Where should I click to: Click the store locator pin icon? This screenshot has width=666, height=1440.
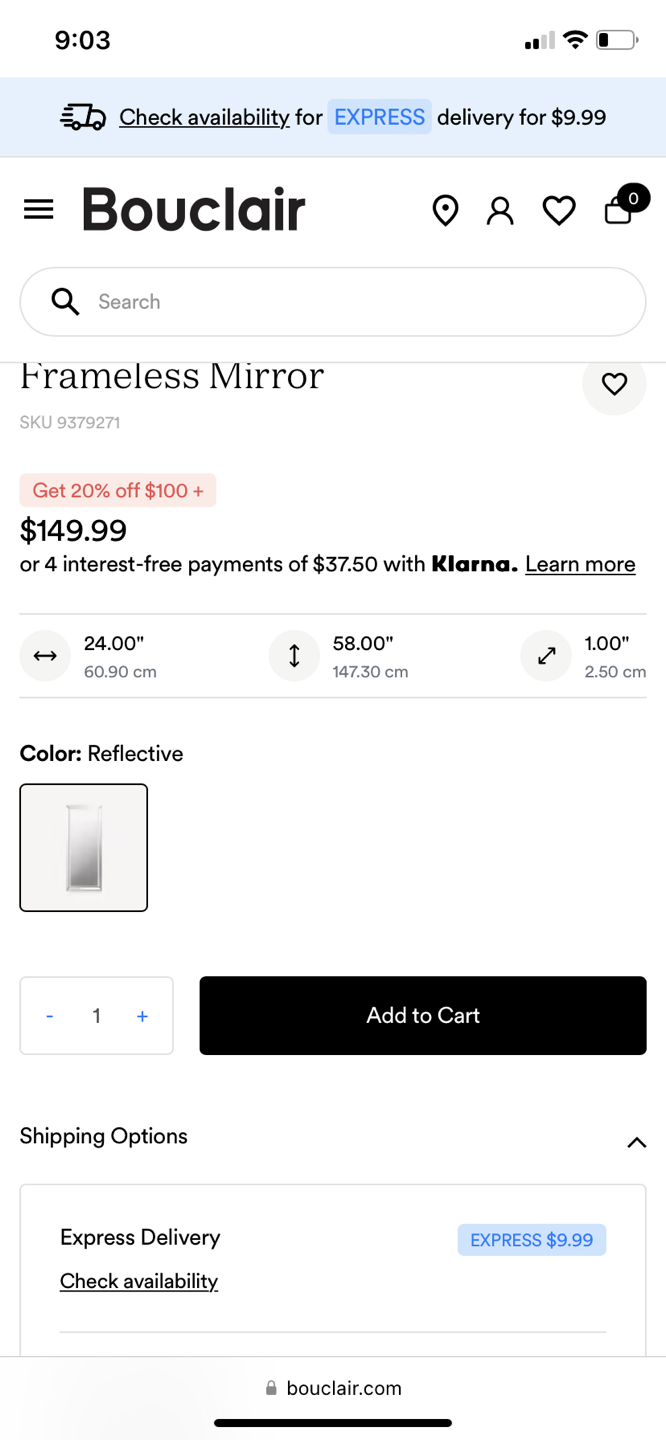coord(445,210)
